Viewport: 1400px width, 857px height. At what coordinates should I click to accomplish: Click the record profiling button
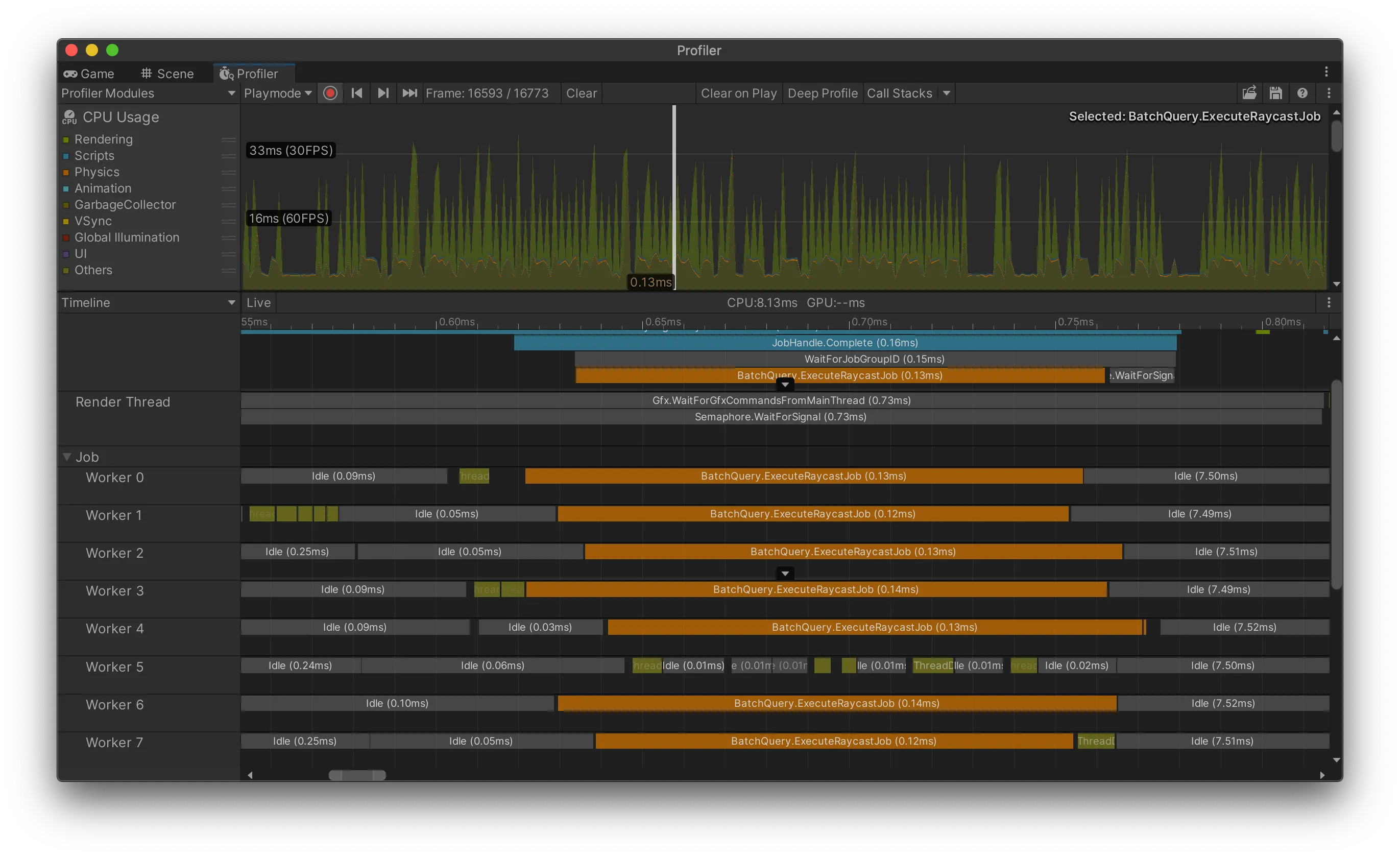coord(330,93)
